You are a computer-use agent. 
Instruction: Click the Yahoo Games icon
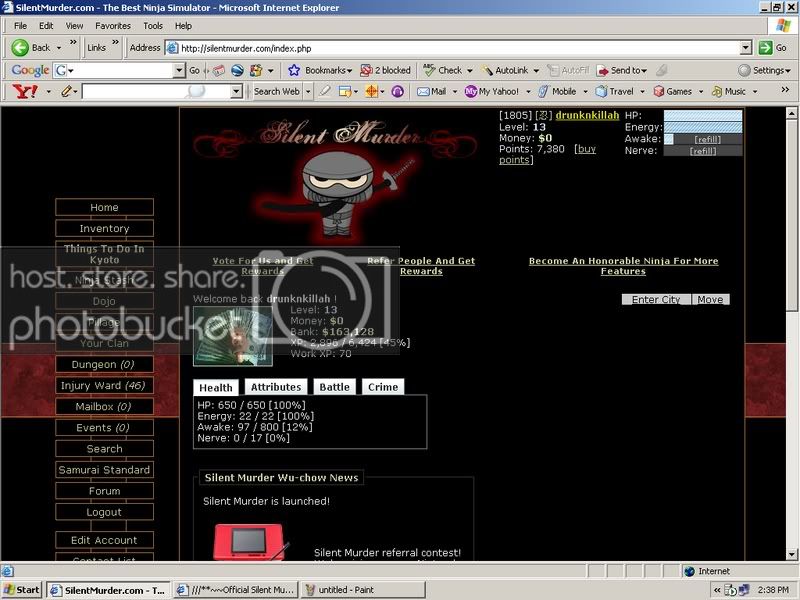659,91
